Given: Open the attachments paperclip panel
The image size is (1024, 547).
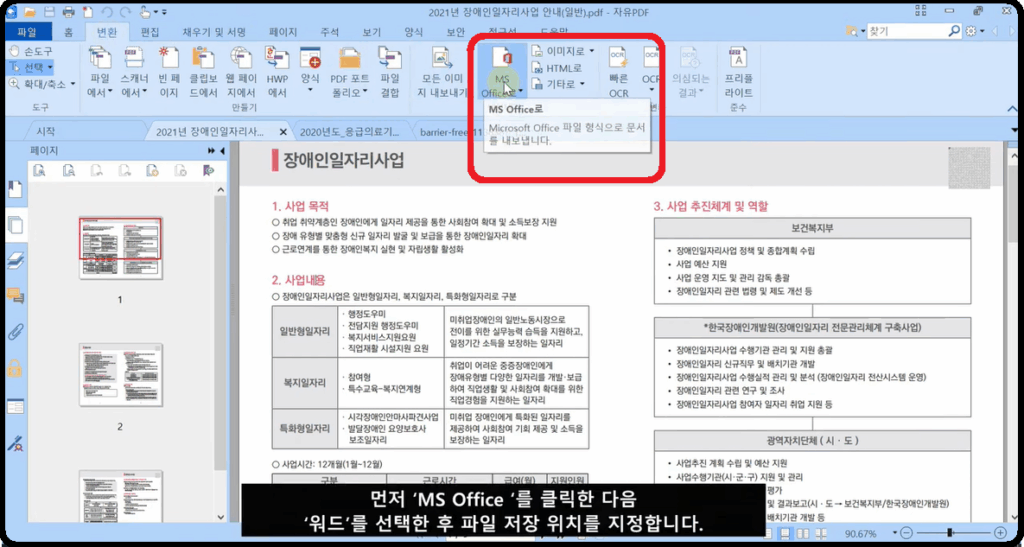Looking at the screenshot, I should coord(15,332).
